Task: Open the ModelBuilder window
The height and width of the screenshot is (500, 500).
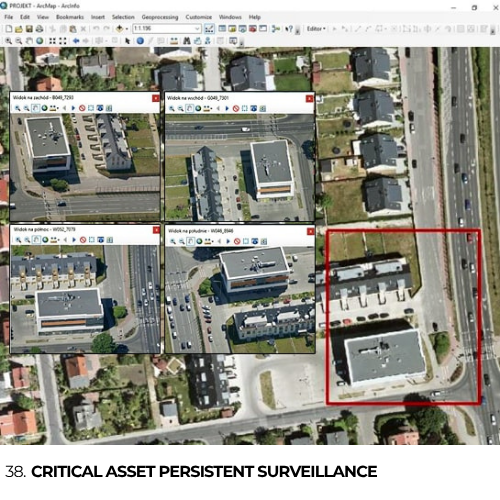Action: [276, 29]
